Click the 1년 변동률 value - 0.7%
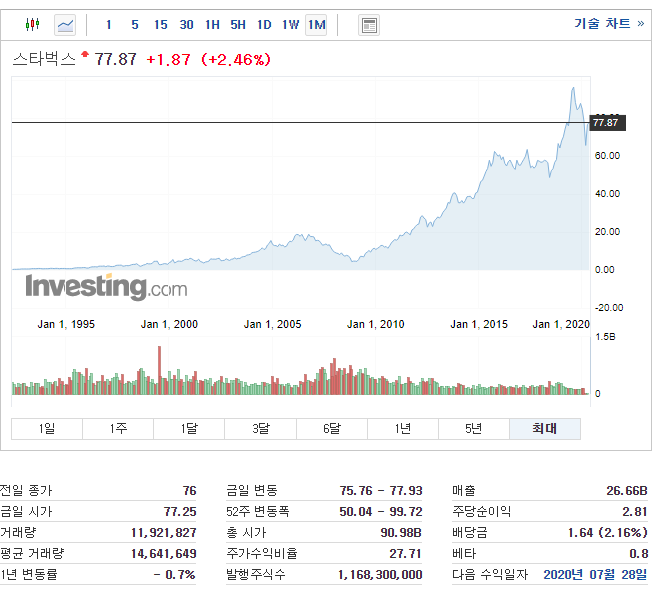The width and height of the screenshot is (655, 595). tap(174, 575)
